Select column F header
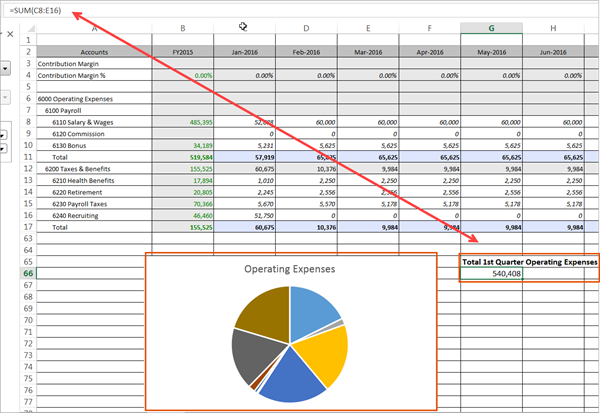600x413 pixels. point(429,28)
